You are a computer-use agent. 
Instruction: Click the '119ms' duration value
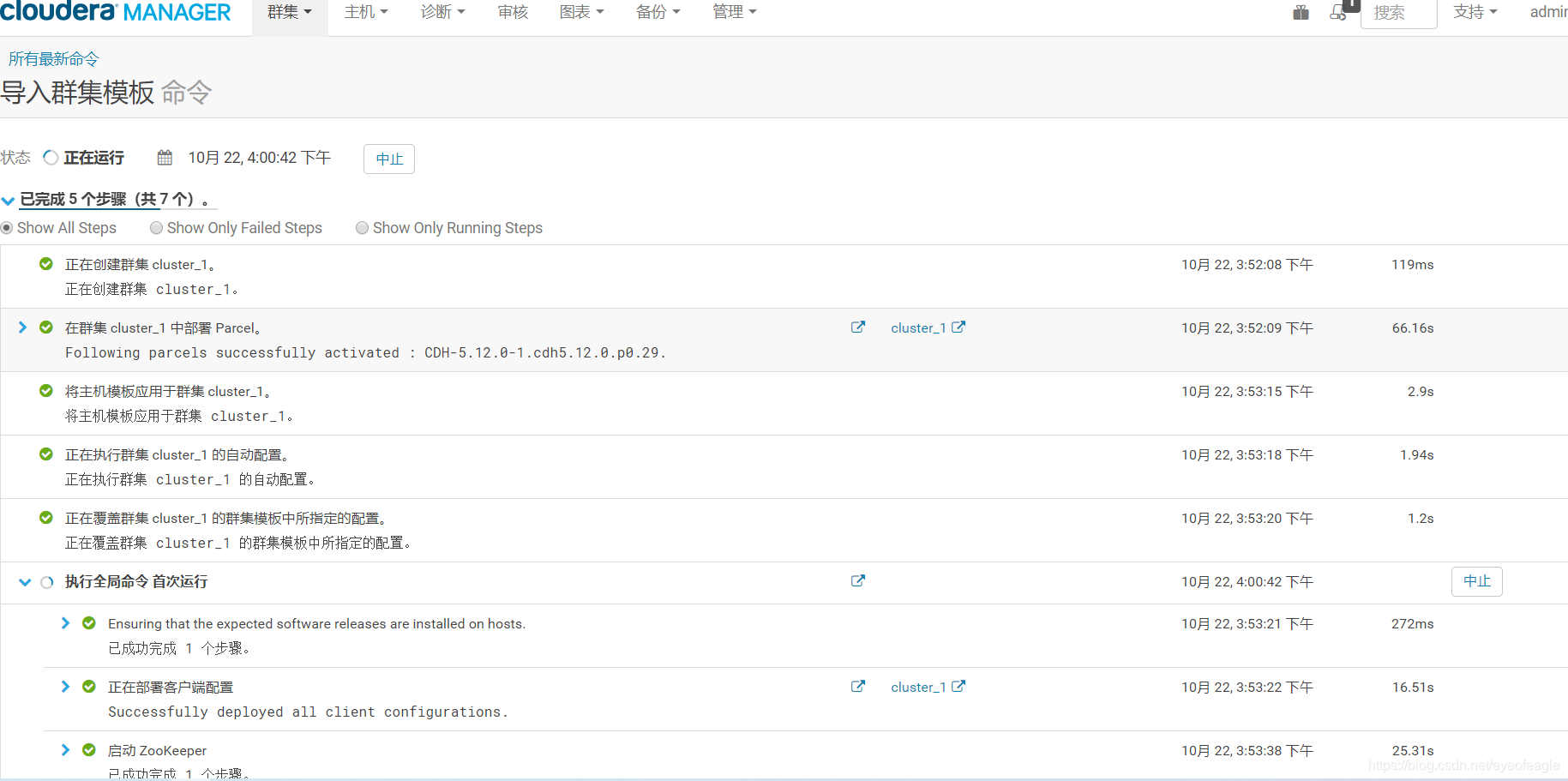pyautogui.click(x=1413, y=265)
